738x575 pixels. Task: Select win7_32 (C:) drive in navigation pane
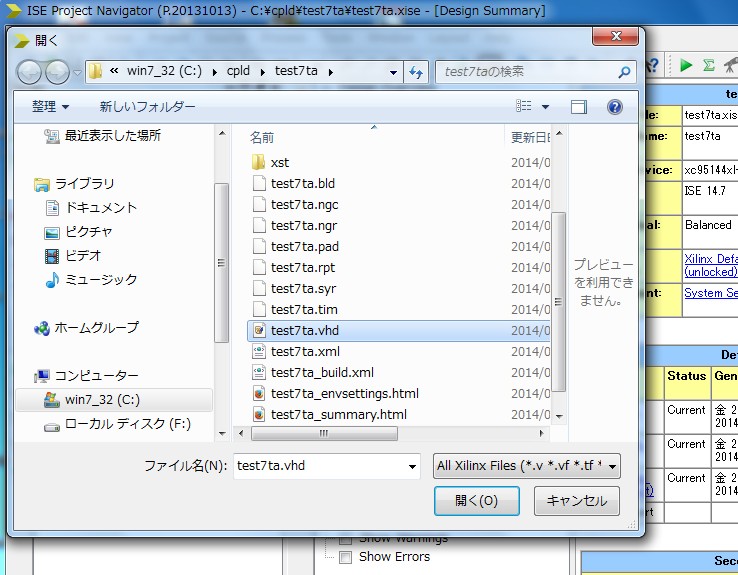[x=114, y=400]
